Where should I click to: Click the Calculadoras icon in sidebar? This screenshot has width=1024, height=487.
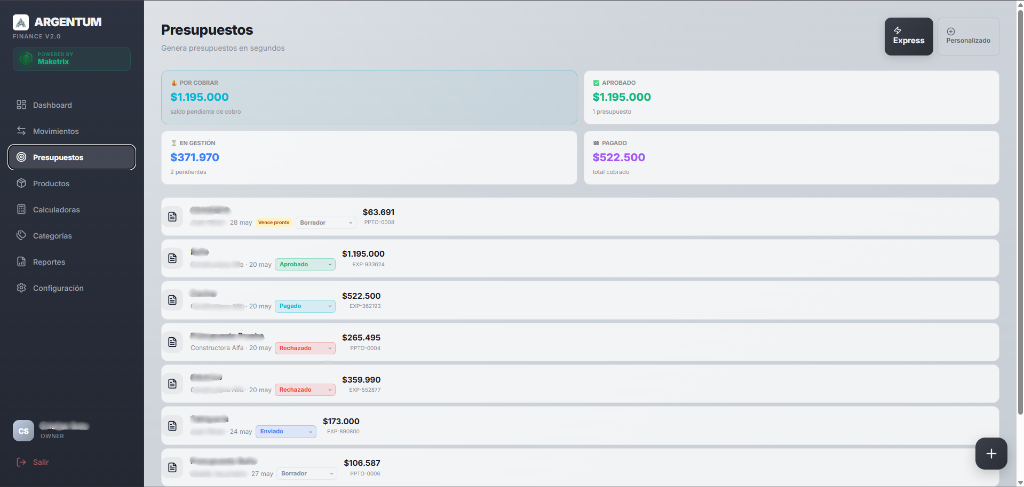point(22,210)
